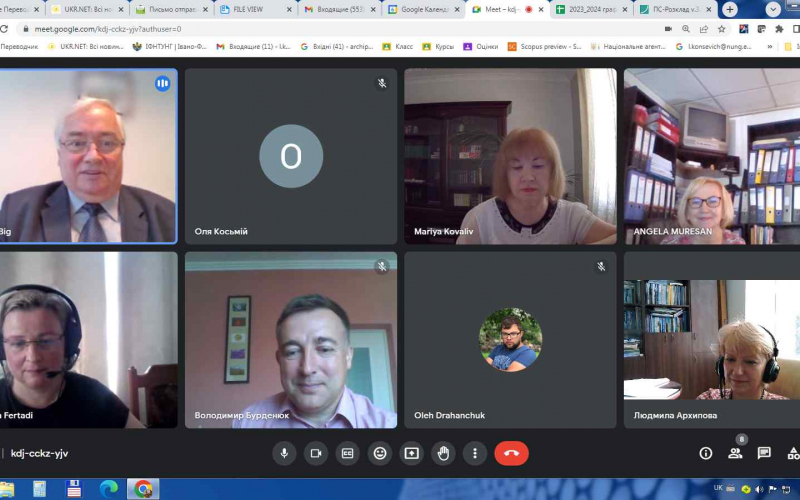Open ІФНТУНГ bookmark
This screenshot has width=800, height=500.
pyautogui.click(x=170, y=46)
